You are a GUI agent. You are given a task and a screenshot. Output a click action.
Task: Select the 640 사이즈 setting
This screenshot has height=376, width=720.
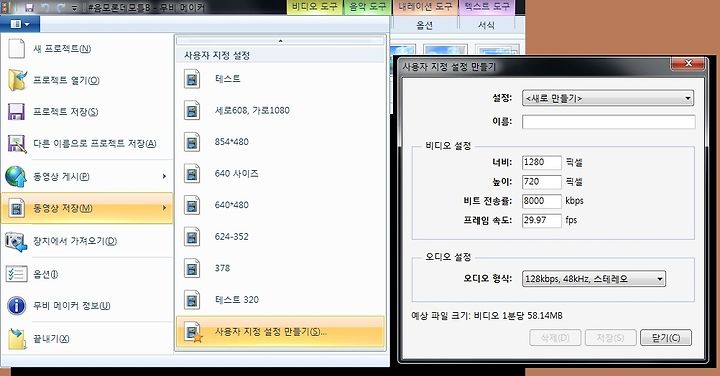point(280,174)
